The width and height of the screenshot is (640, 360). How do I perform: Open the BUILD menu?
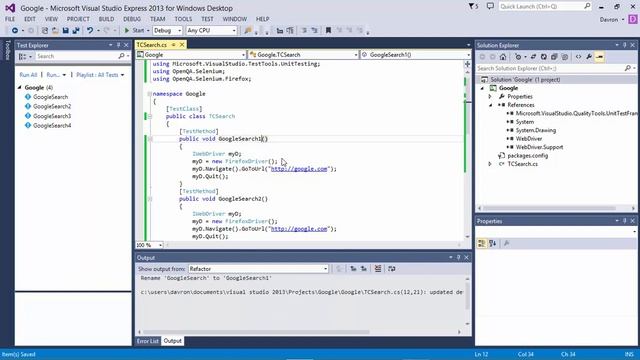point(106,19)
